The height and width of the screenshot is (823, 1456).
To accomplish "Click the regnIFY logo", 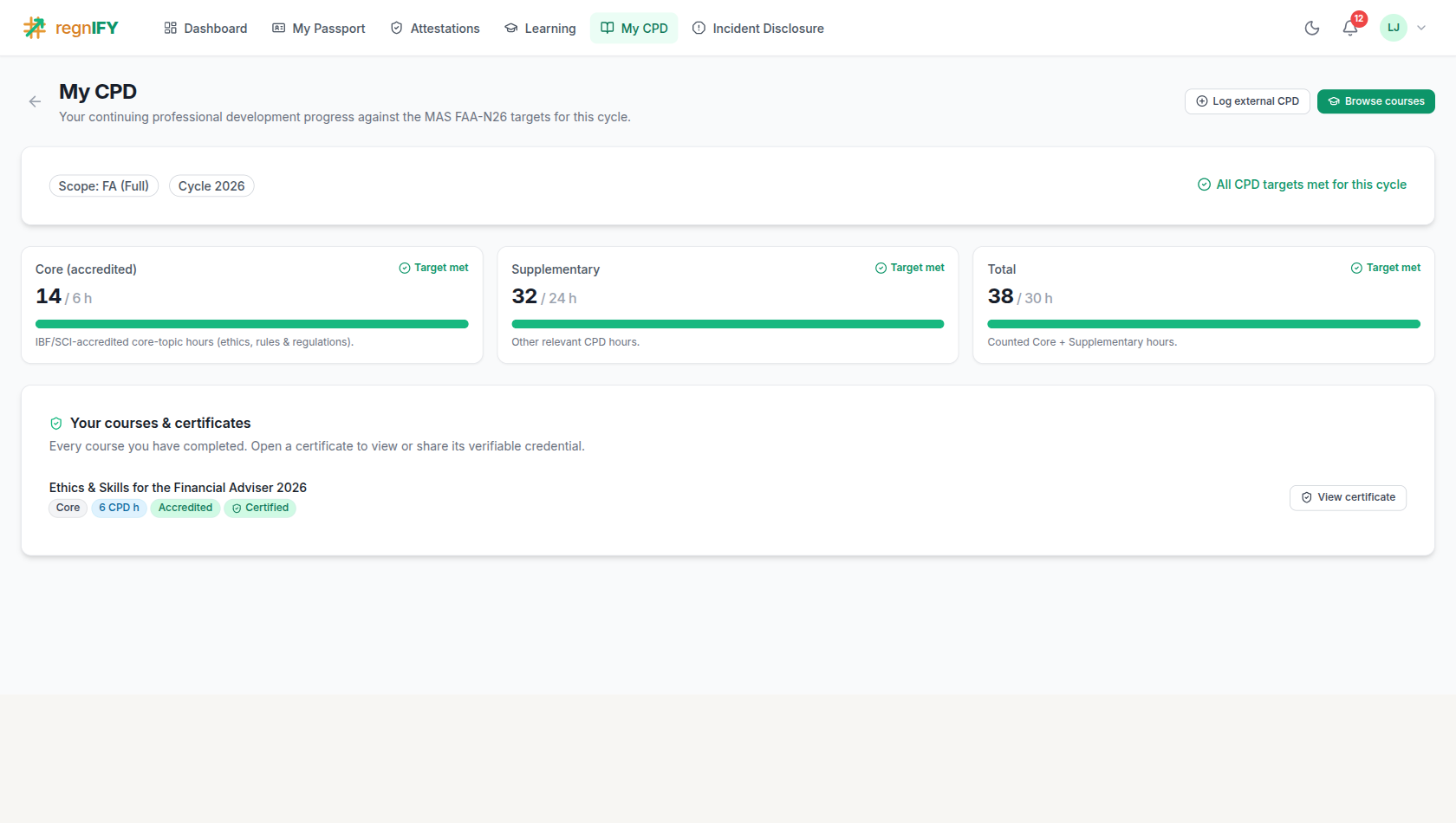I will (70, 28).
